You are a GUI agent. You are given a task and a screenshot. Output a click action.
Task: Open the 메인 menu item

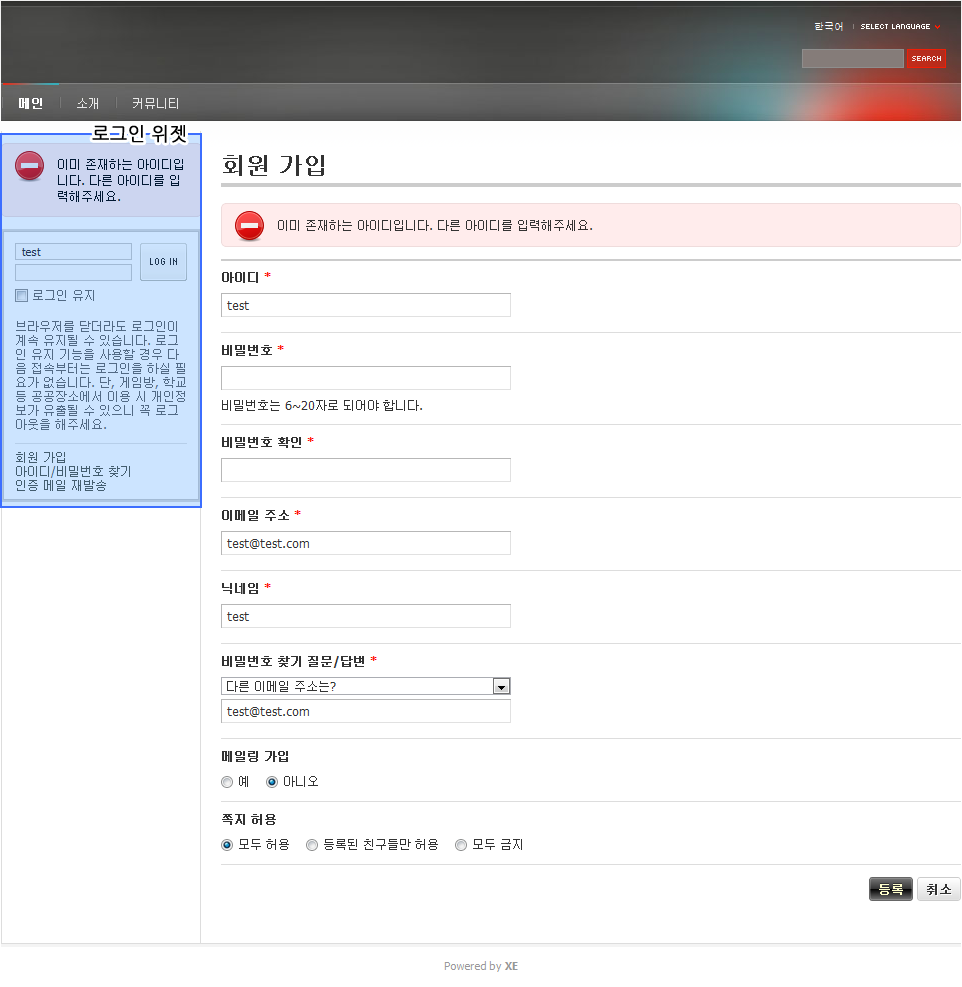[x=31, y=103]
